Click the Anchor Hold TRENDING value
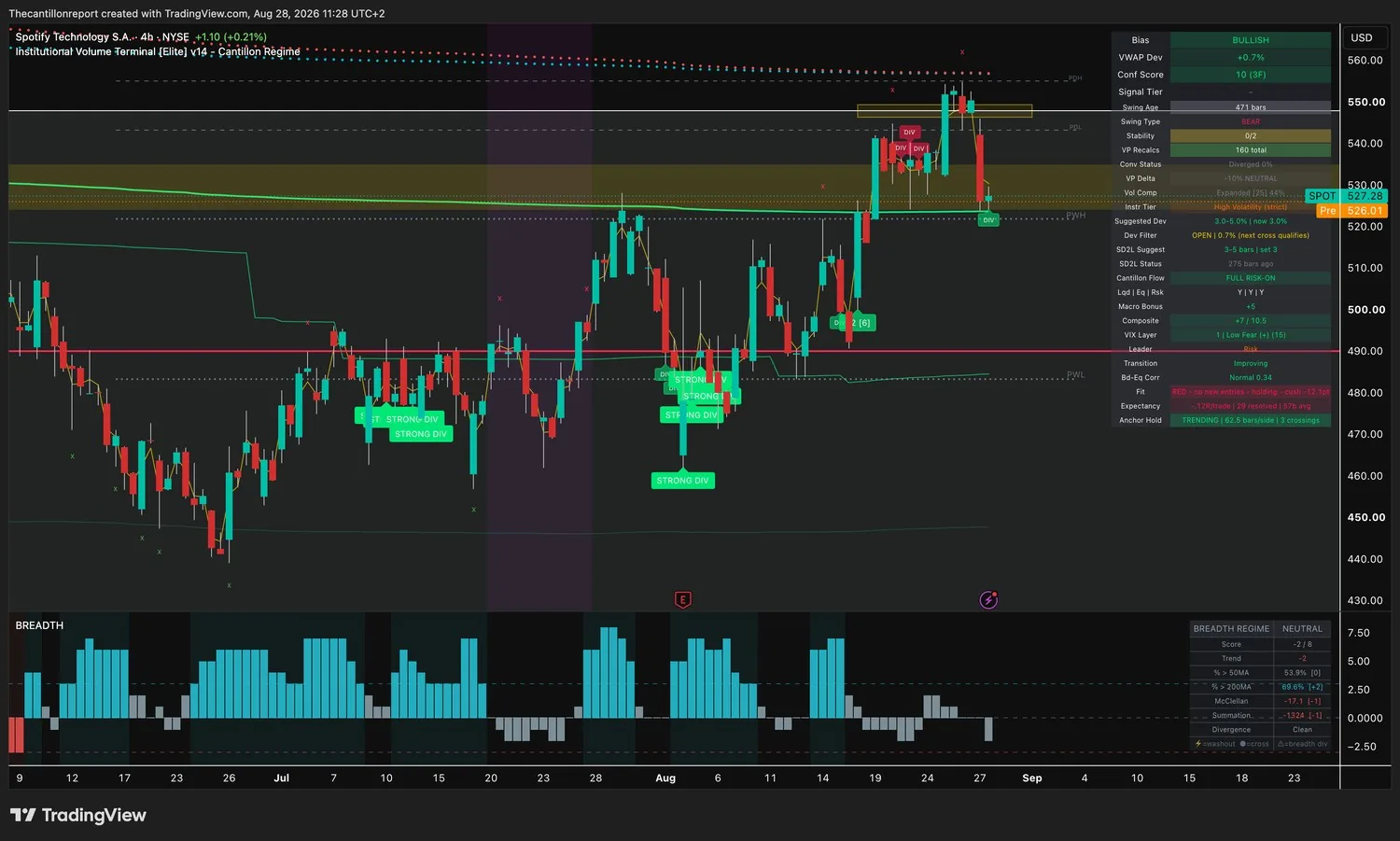 1251,421
